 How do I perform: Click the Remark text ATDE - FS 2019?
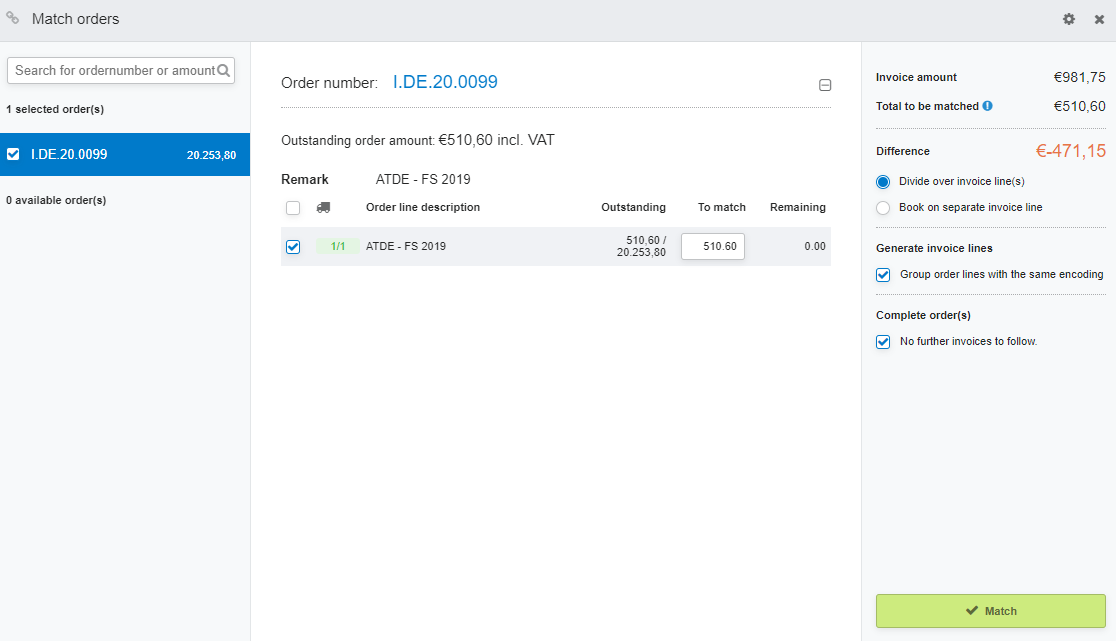pos(423,179)
